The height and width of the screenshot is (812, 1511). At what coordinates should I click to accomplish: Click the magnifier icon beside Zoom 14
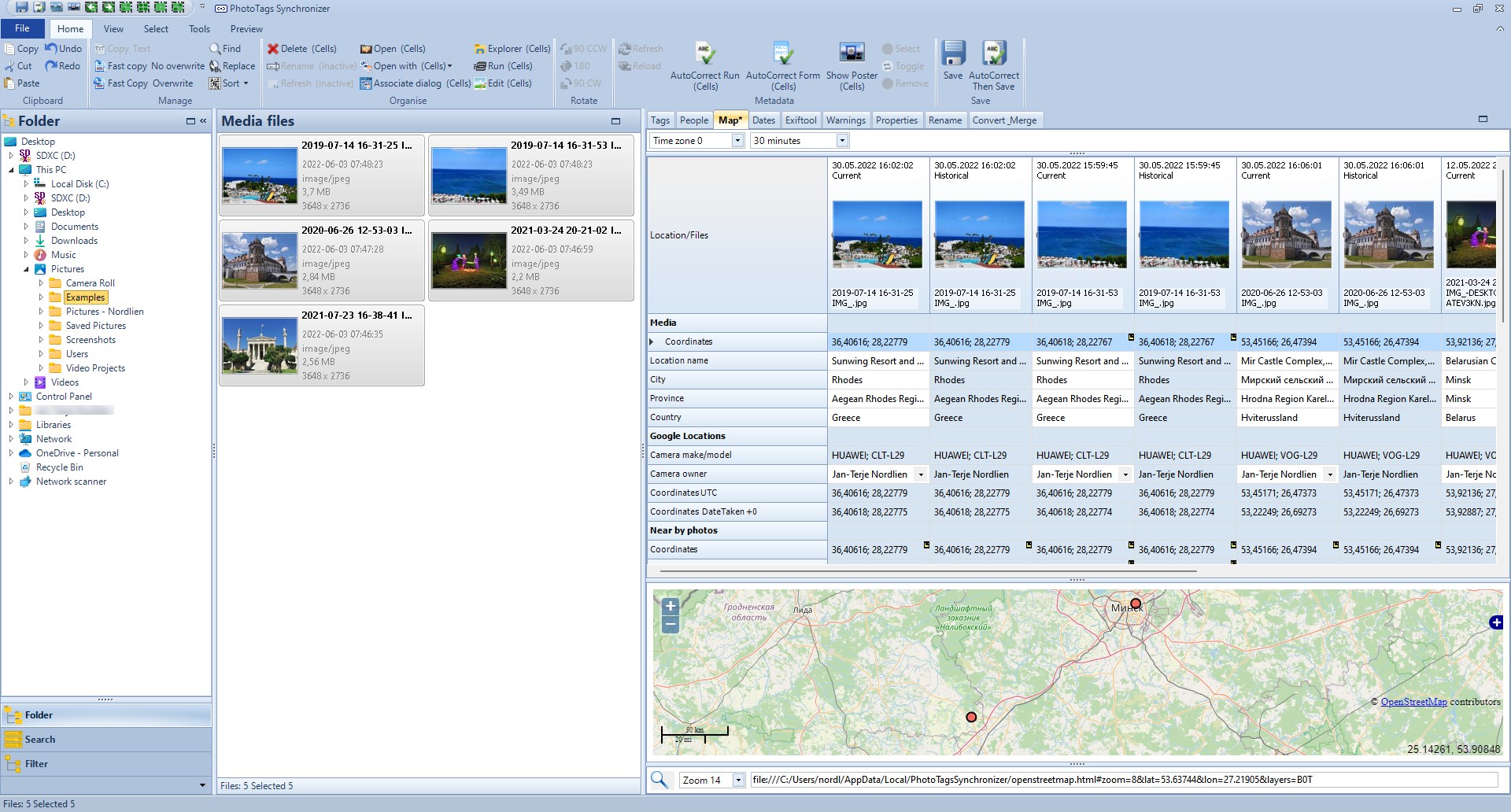[659, 780]
